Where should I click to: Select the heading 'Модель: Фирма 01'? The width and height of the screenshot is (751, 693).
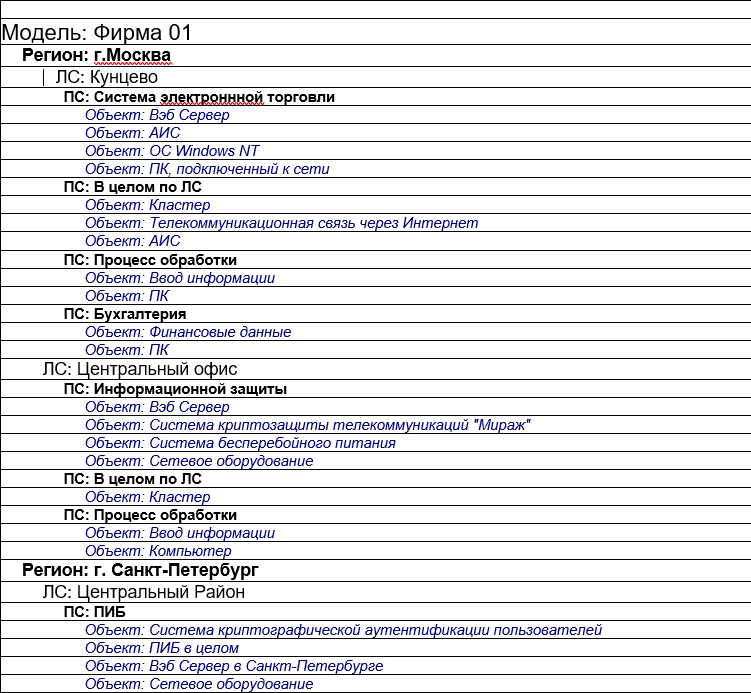96,33
